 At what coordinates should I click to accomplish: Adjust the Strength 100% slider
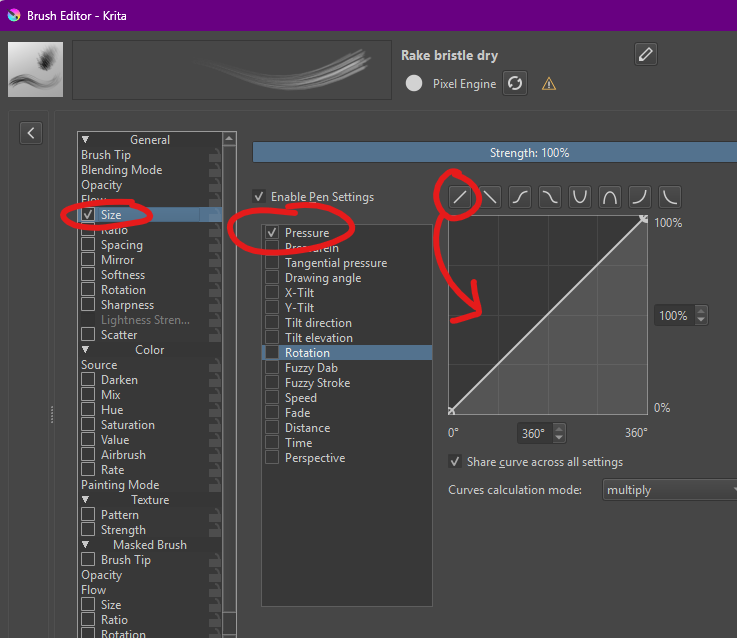click(494, 153)
